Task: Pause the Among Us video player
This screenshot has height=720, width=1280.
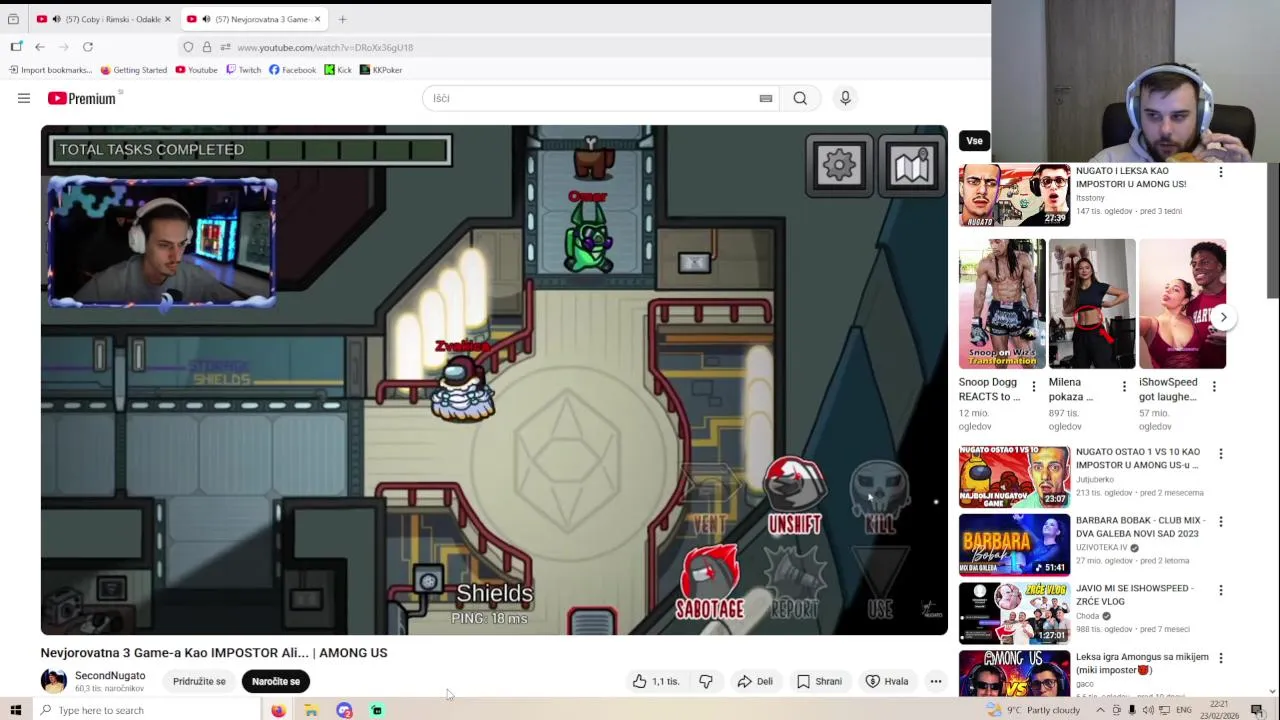Action: tap(494, 380)
